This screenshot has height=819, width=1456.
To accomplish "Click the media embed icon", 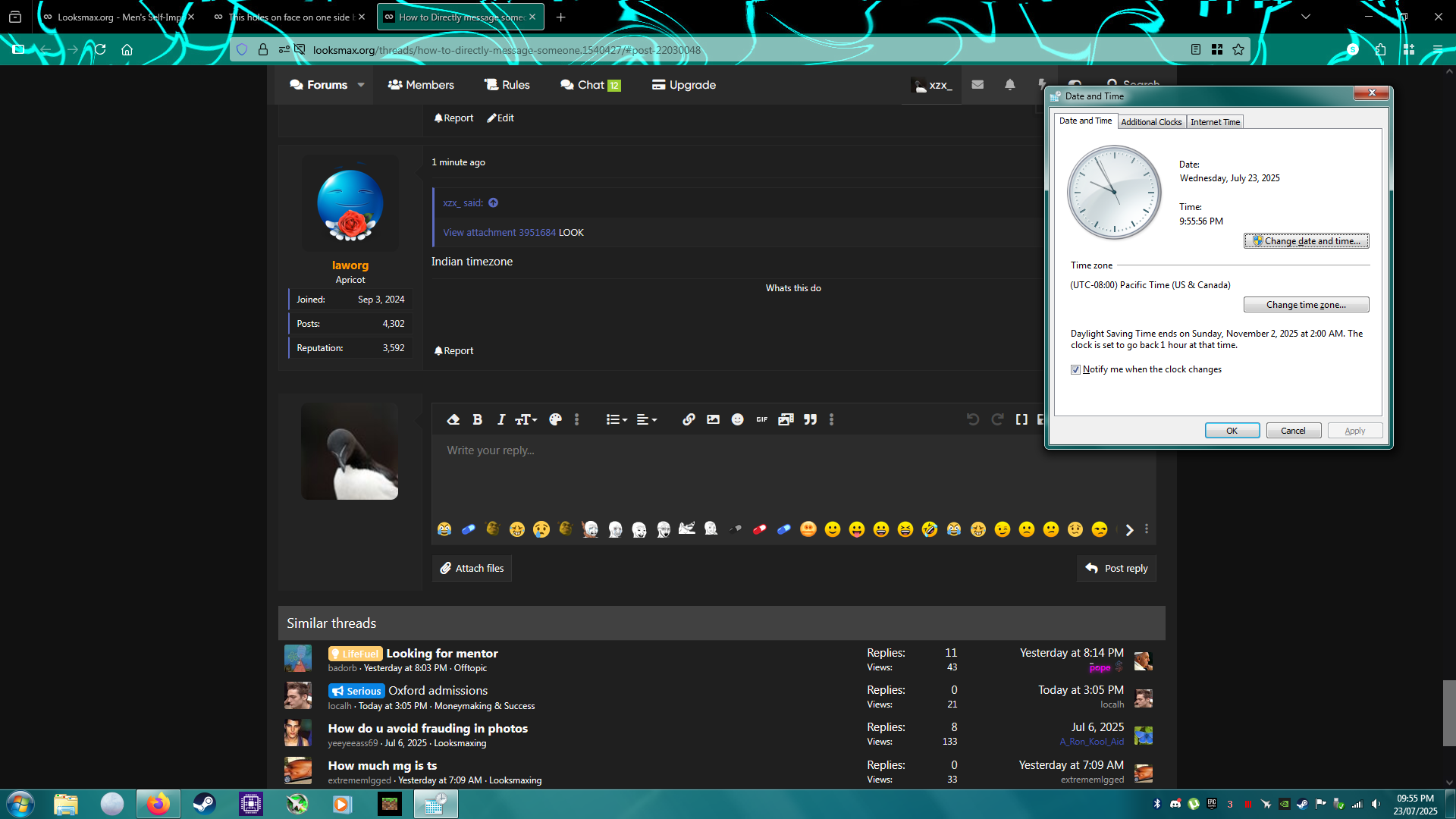I will (786, 419).
